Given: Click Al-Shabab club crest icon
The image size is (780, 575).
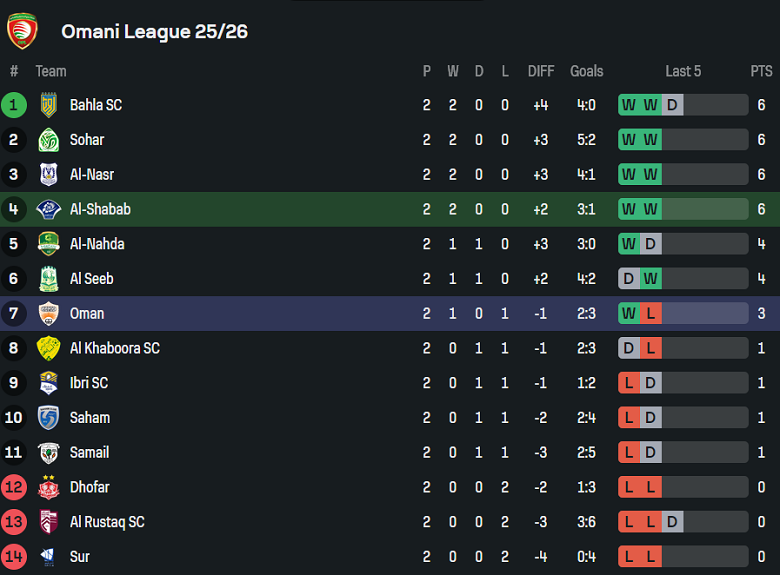Looking at the screenshot, I should pyautogui.click(x=48, y=209).
